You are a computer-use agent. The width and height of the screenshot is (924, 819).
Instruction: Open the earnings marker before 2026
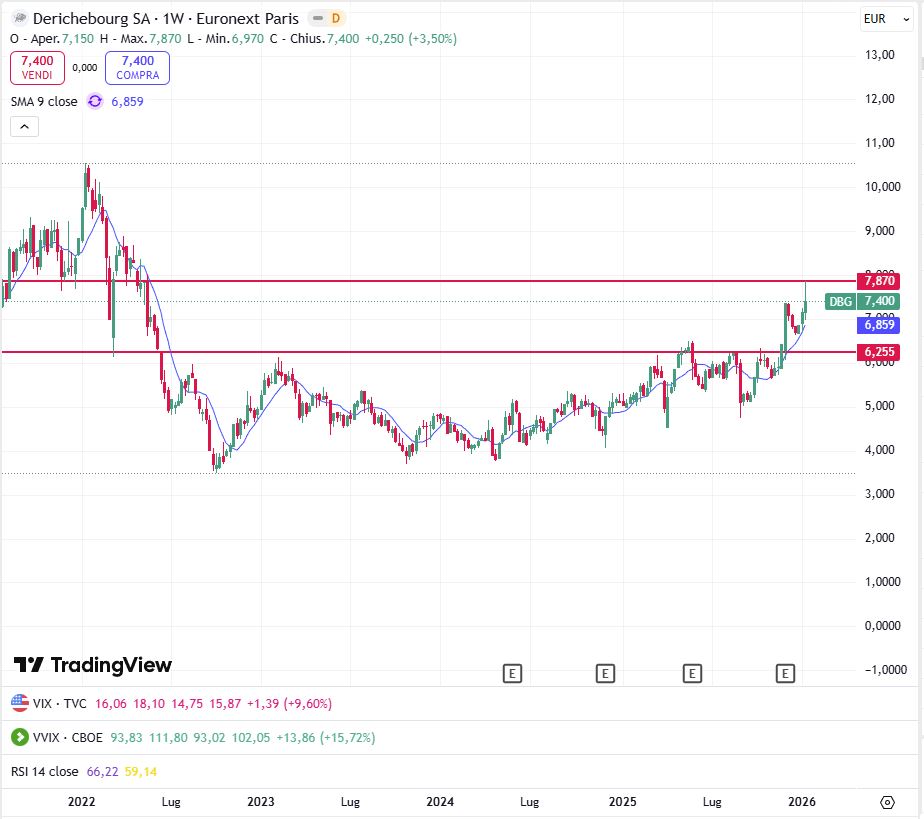tap(785, 673)
